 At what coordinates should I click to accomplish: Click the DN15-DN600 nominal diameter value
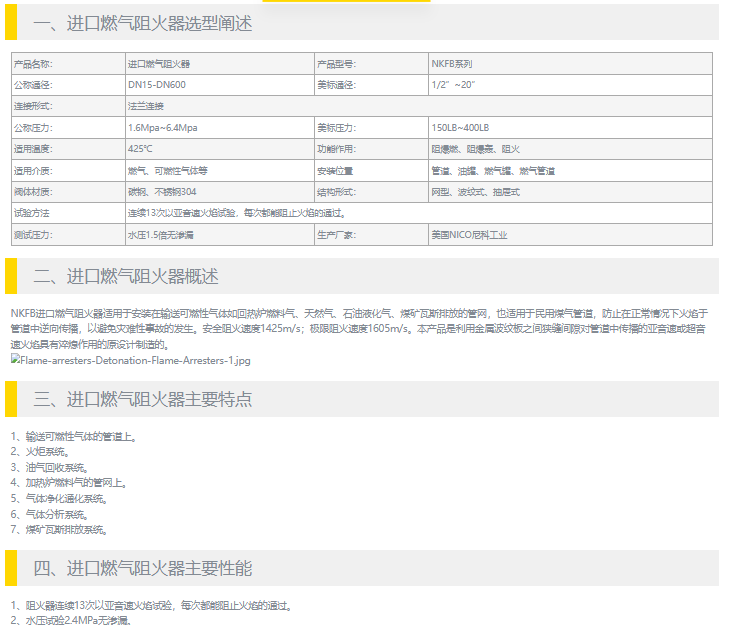(156, 85)
